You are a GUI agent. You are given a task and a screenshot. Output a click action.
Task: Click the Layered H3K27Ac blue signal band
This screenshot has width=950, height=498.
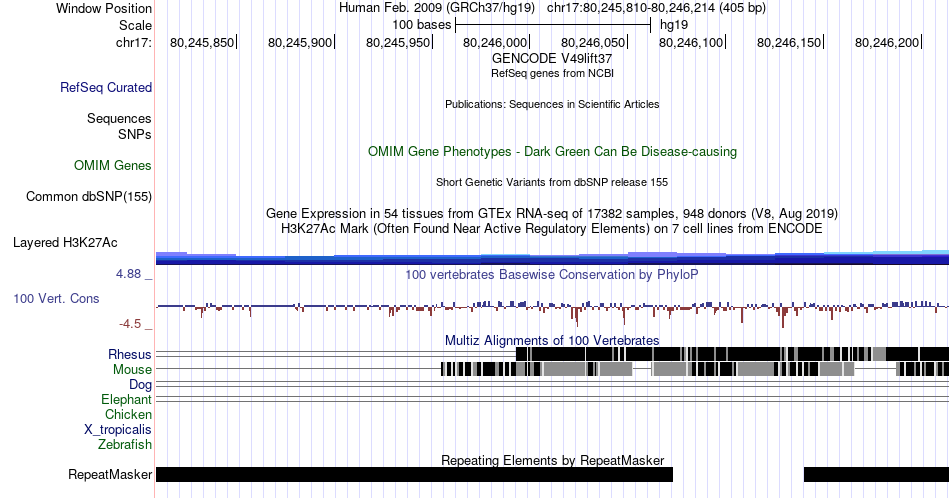tap(552, 258)
